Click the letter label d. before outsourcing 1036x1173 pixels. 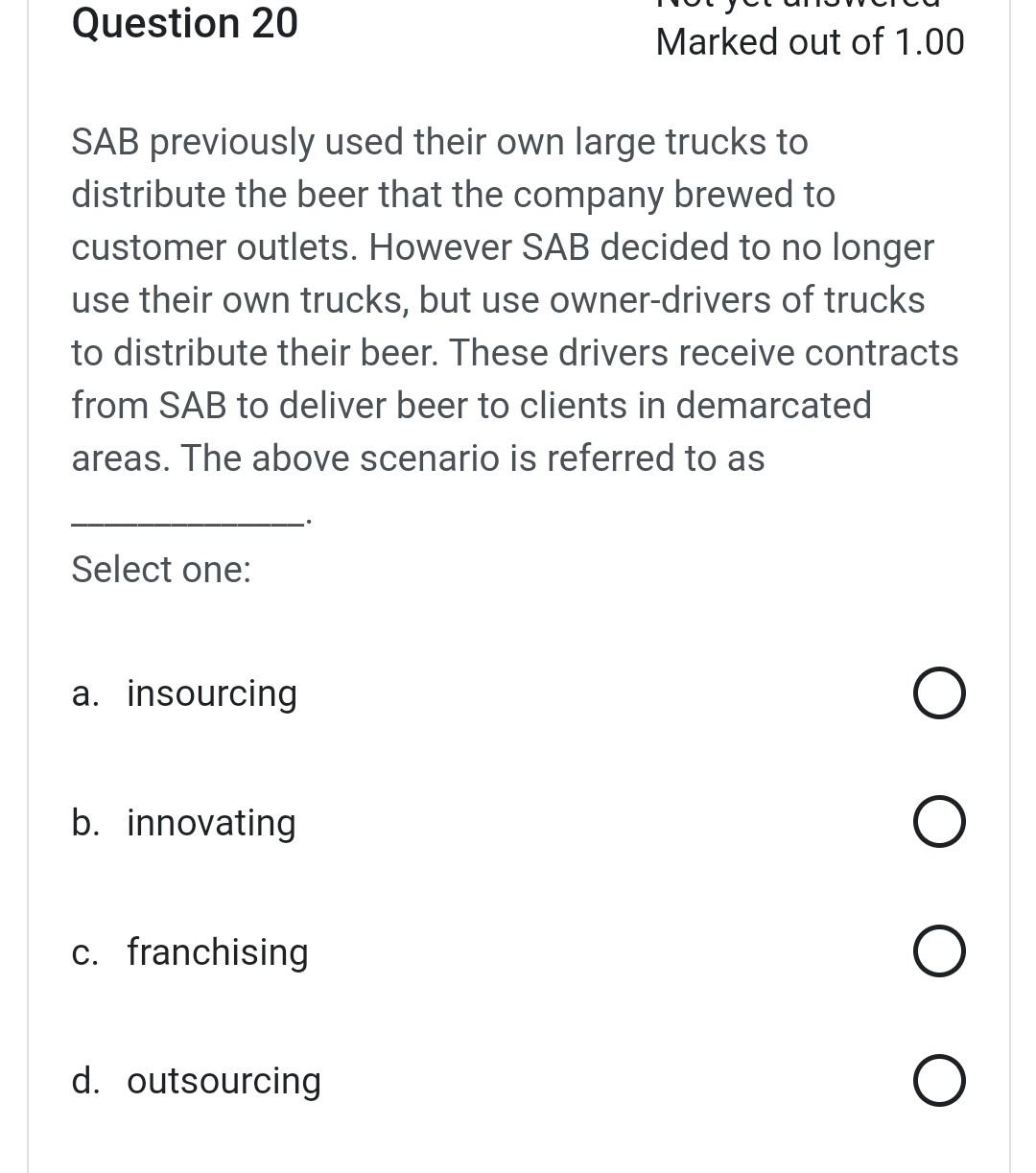click(x=86, y=1080)
